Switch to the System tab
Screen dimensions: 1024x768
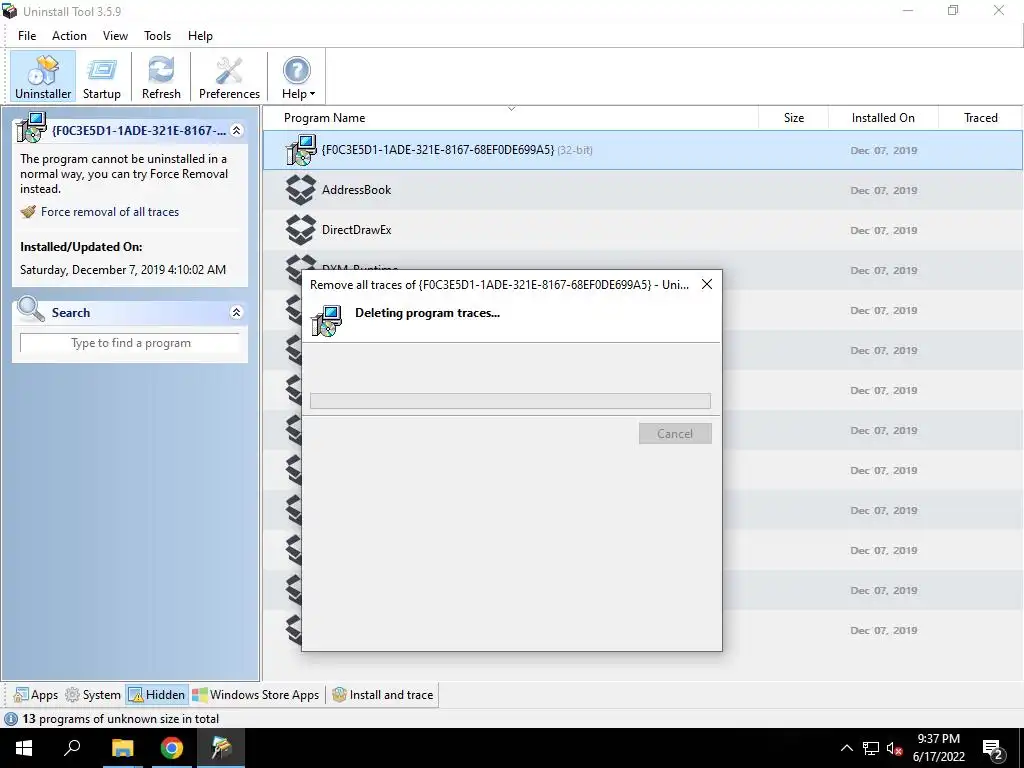pyautogui.click(x=93, y=695)
